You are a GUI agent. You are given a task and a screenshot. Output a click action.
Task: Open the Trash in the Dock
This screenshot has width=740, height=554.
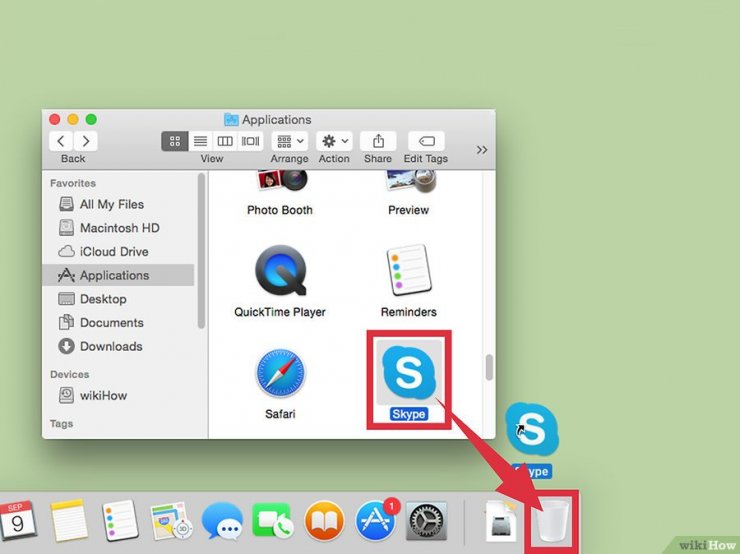pos(552,522)
